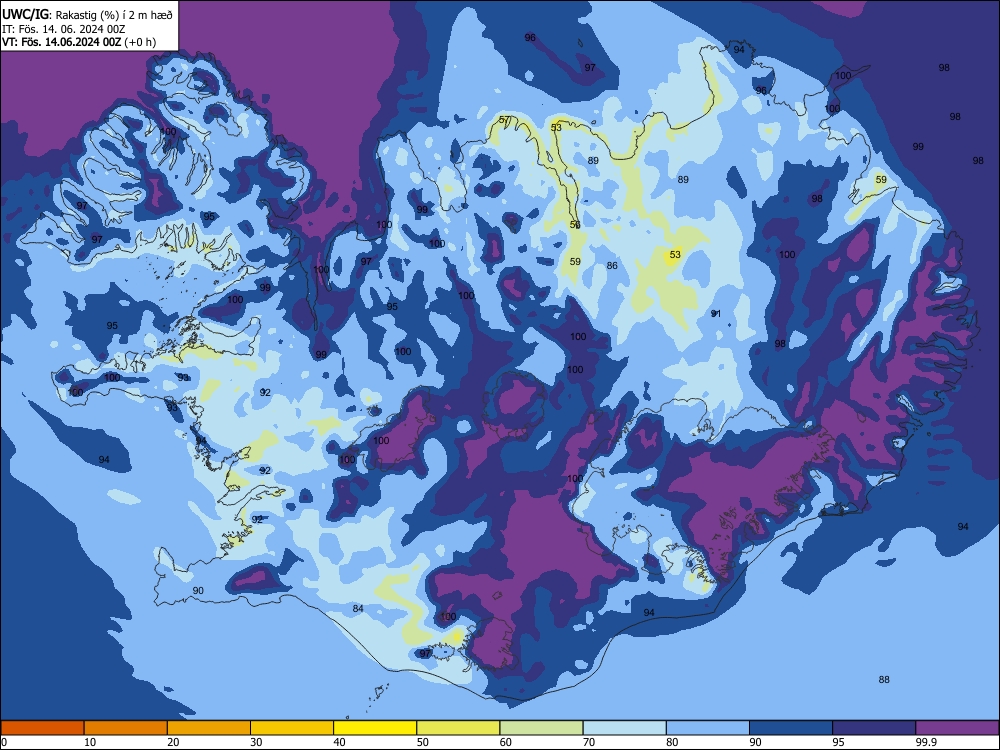Pick the pale yellow 50–60 legend swatch
The height and width of the screenshot is (750, 1000).
(x=459, y=728)
